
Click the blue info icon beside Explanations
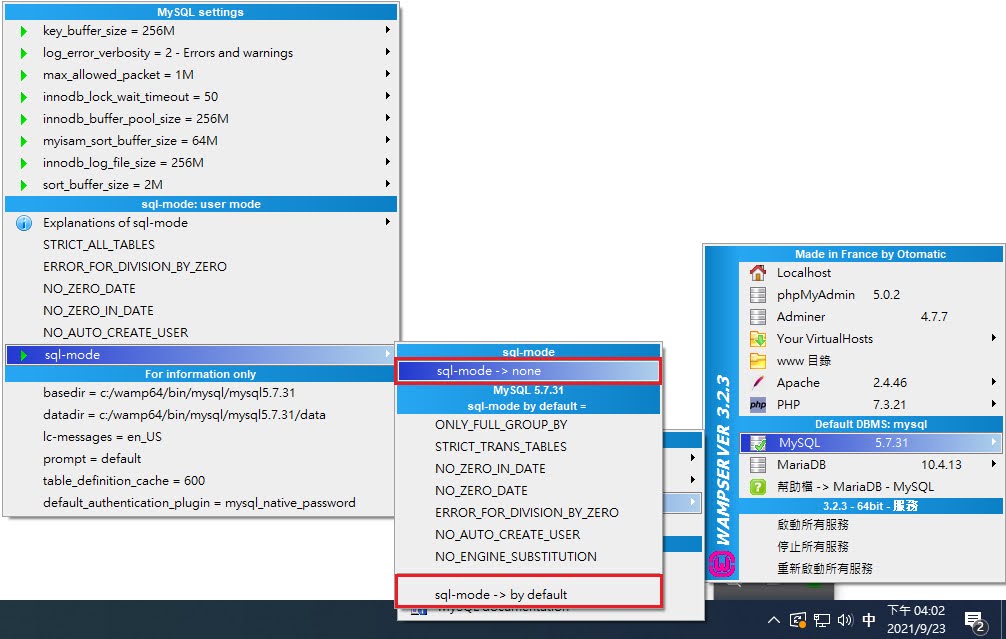24,223
